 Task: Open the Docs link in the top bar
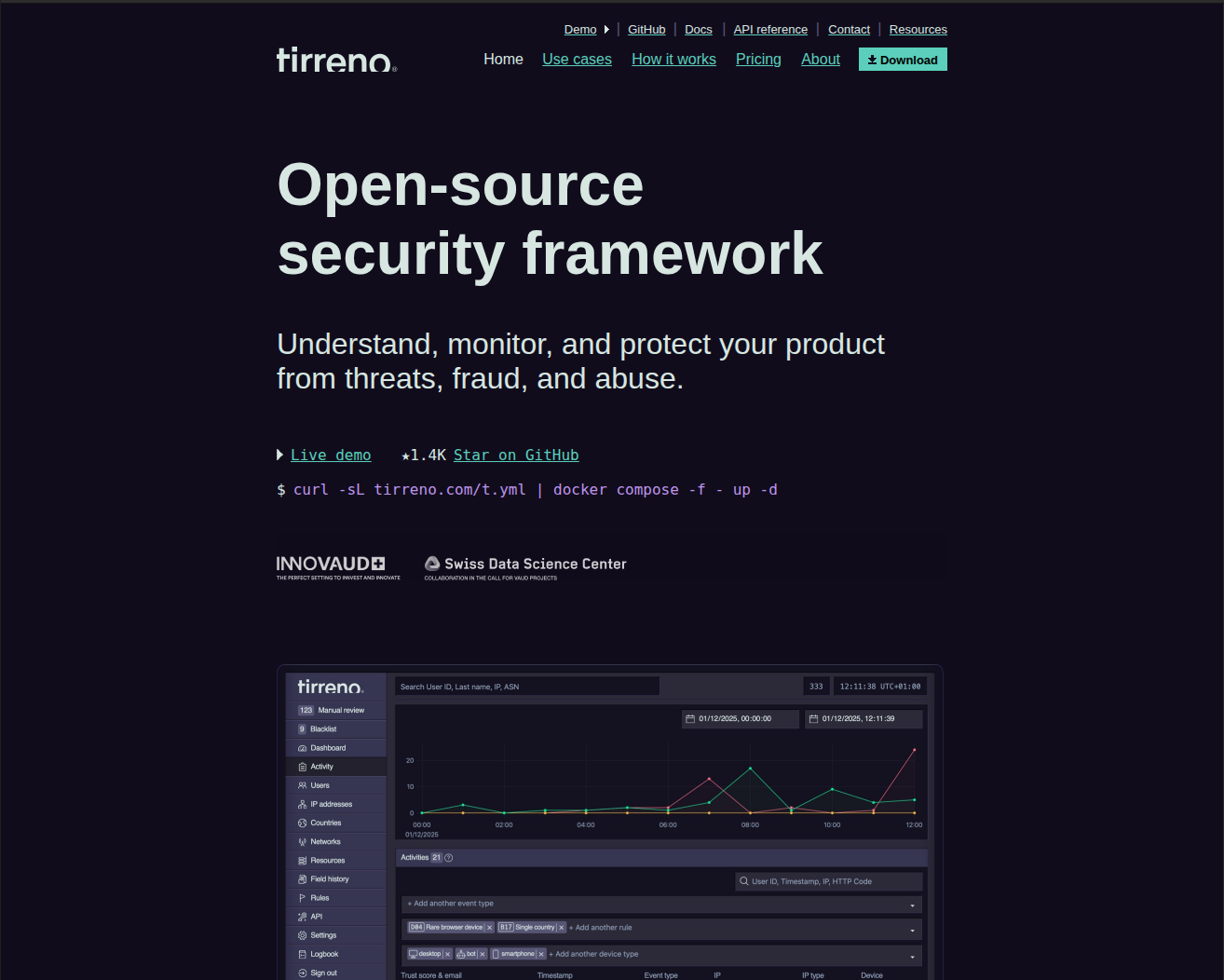point(699,30)
